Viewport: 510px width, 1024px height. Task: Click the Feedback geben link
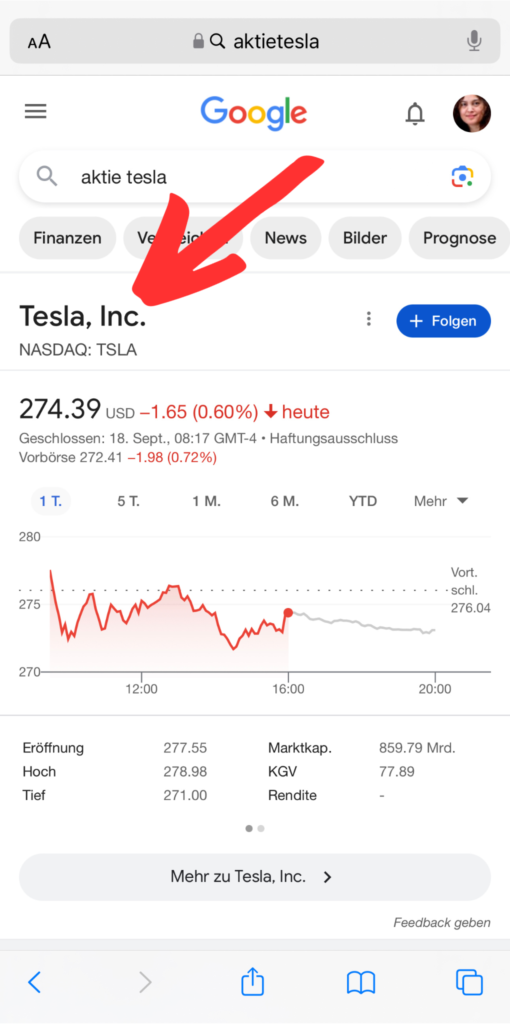442,923
